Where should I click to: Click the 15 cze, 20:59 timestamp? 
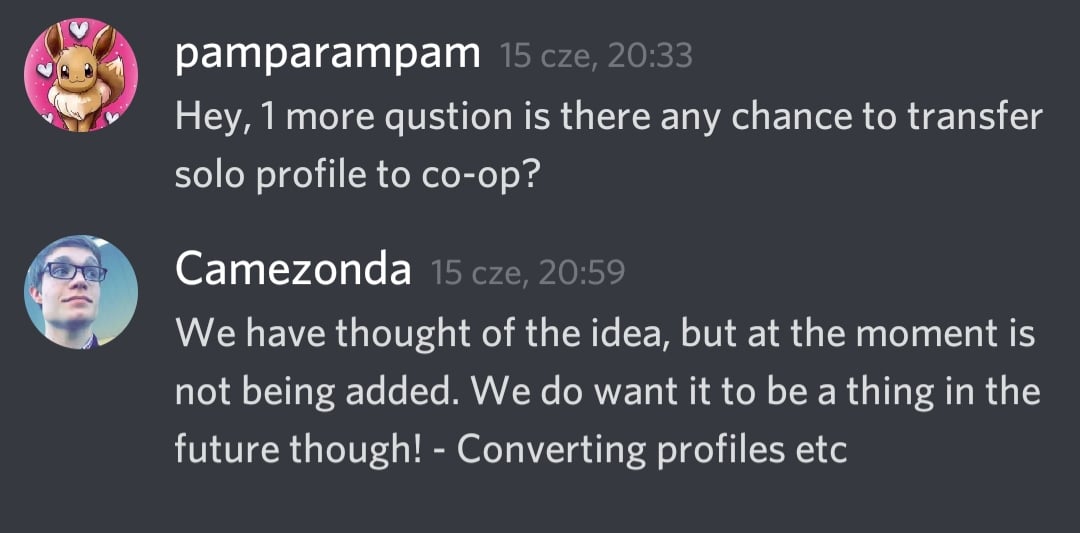click(528, 273)
